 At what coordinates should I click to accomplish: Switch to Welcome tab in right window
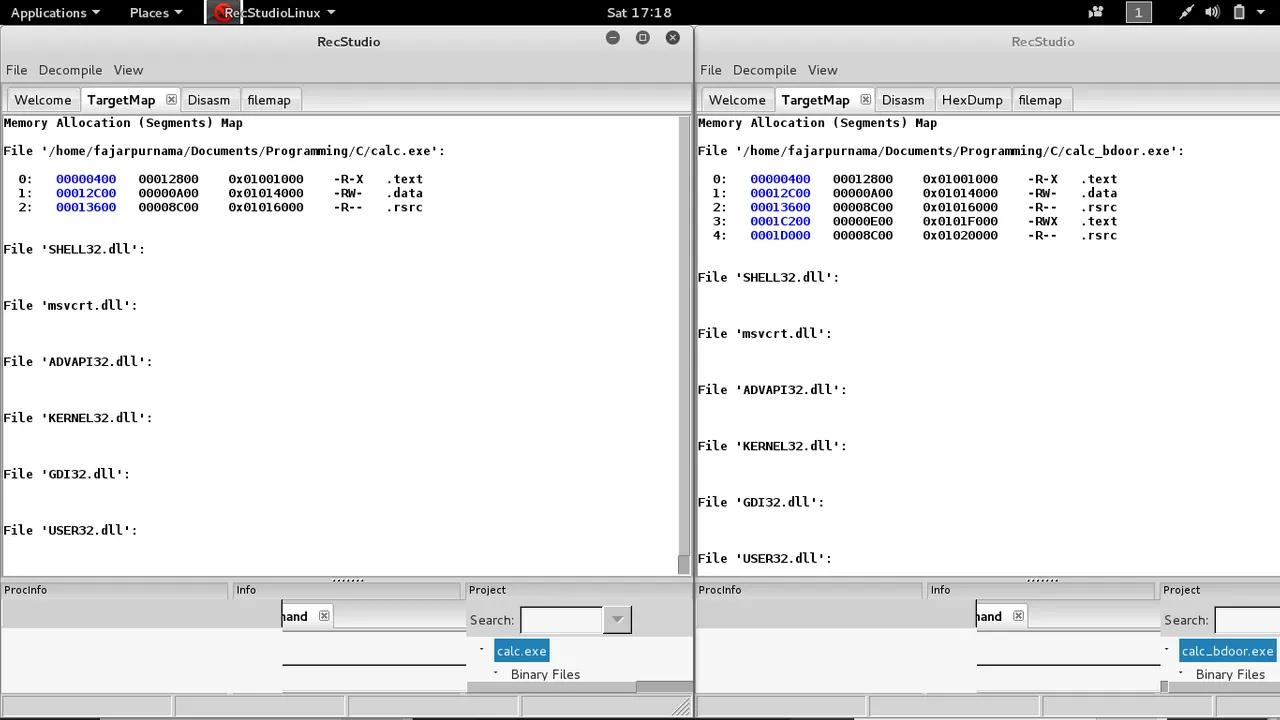click(737, 100)
